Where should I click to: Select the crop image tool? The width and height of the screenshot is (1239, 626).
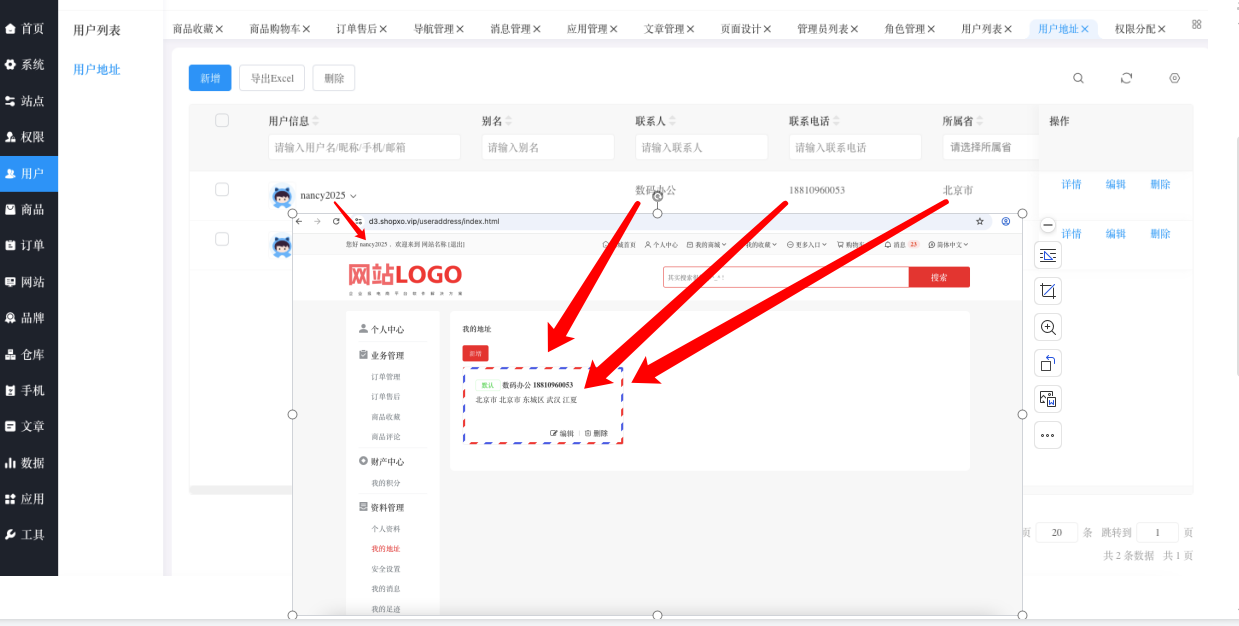[x=1048, y=291]
